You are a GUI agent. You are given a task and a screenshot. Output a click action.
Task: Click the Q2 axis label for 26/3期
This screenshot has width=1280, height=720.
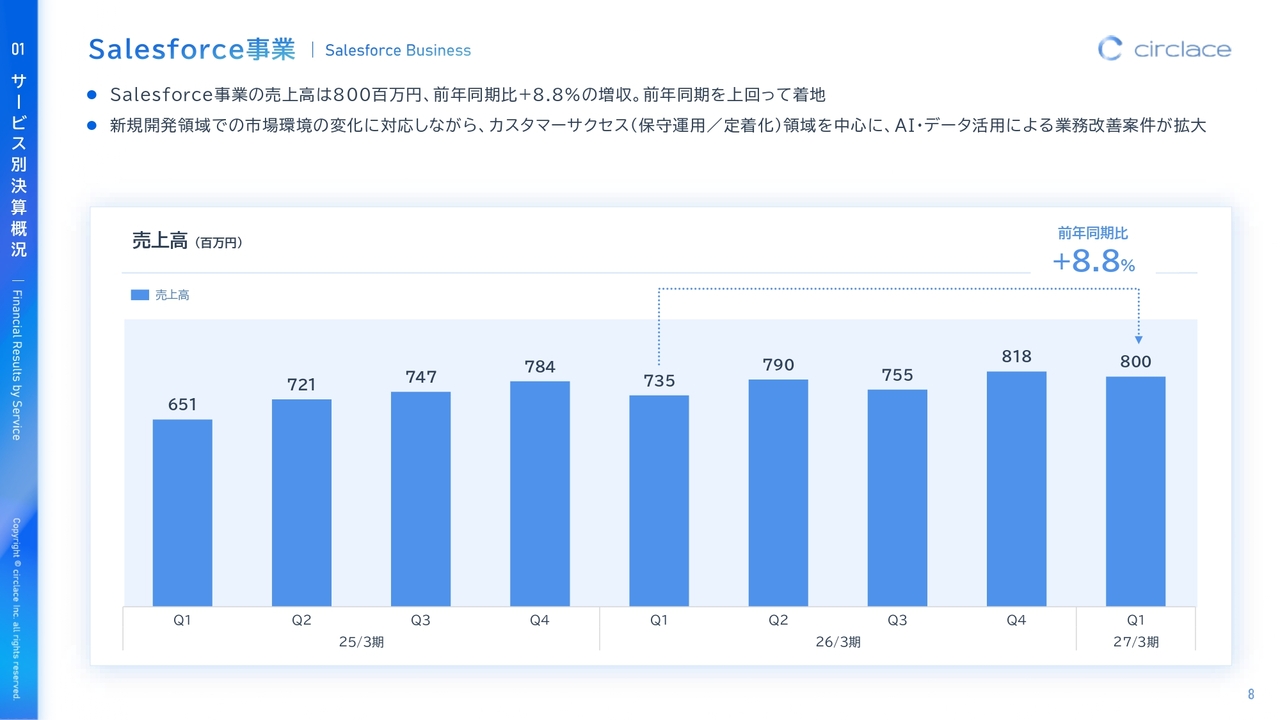click(778, 620)
